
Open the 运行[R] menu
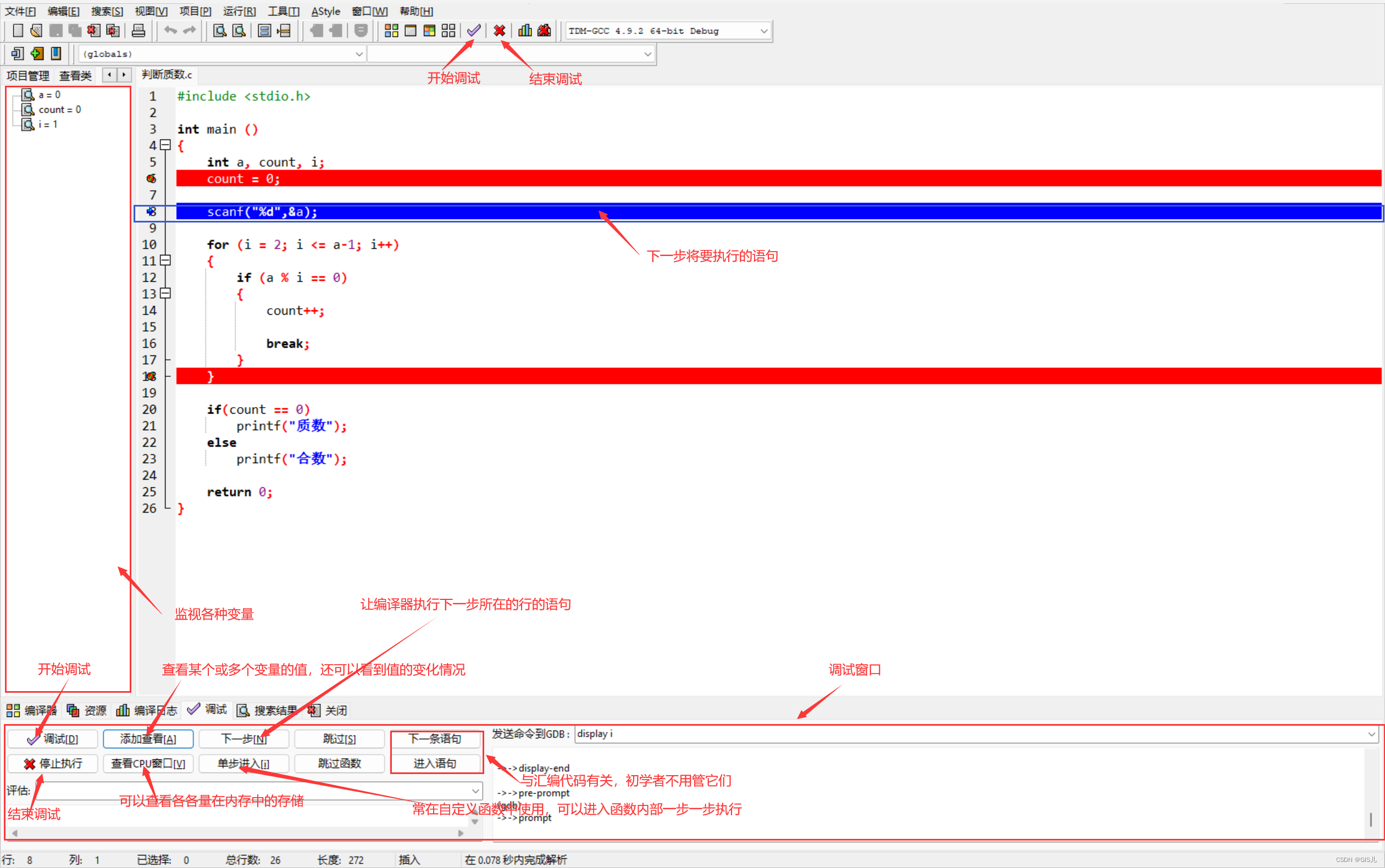(x=239, y=11)
